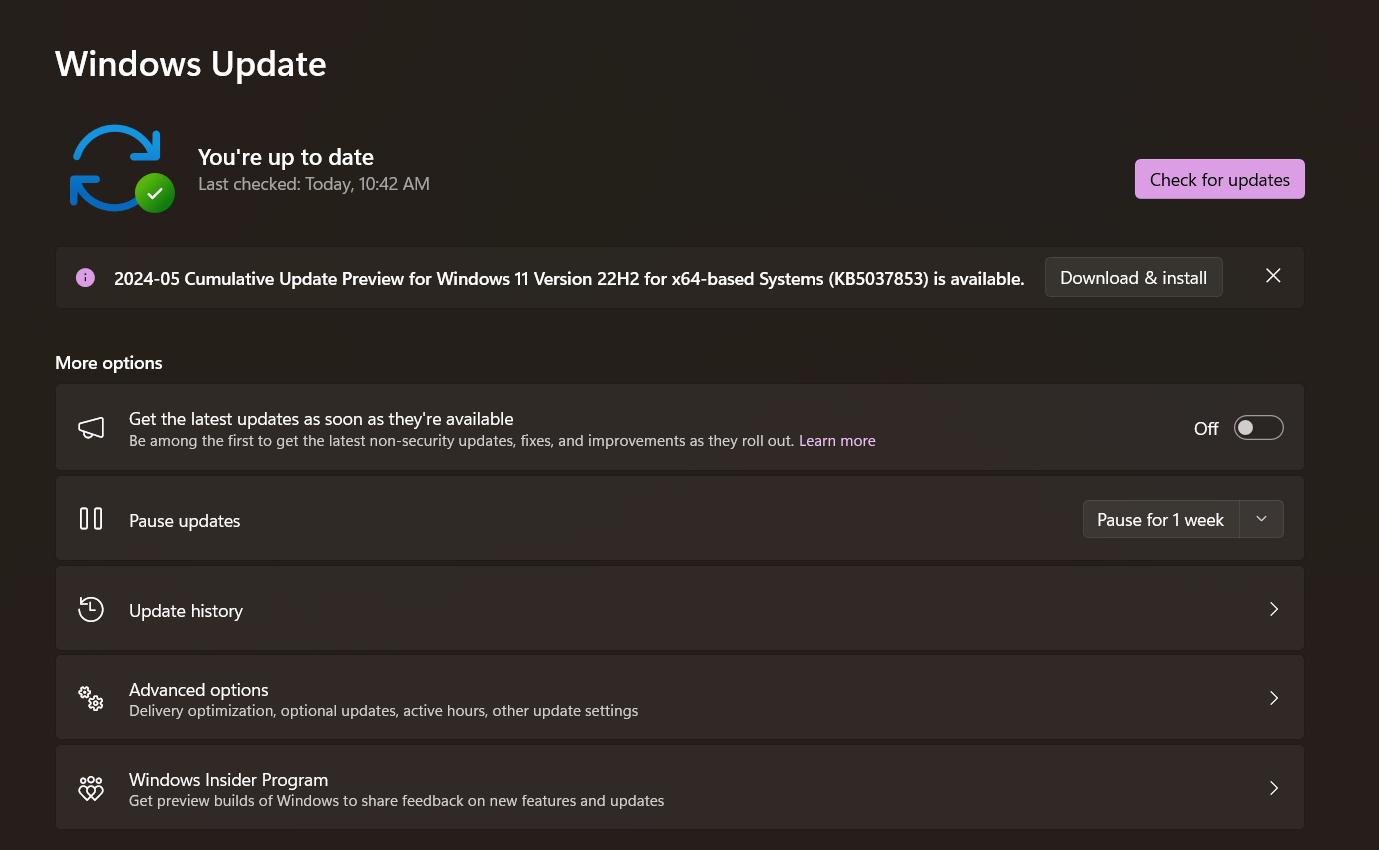Select the Advanced options title text
The image size is (1379, 850).
pyautogui.click(x=199, y=690)
